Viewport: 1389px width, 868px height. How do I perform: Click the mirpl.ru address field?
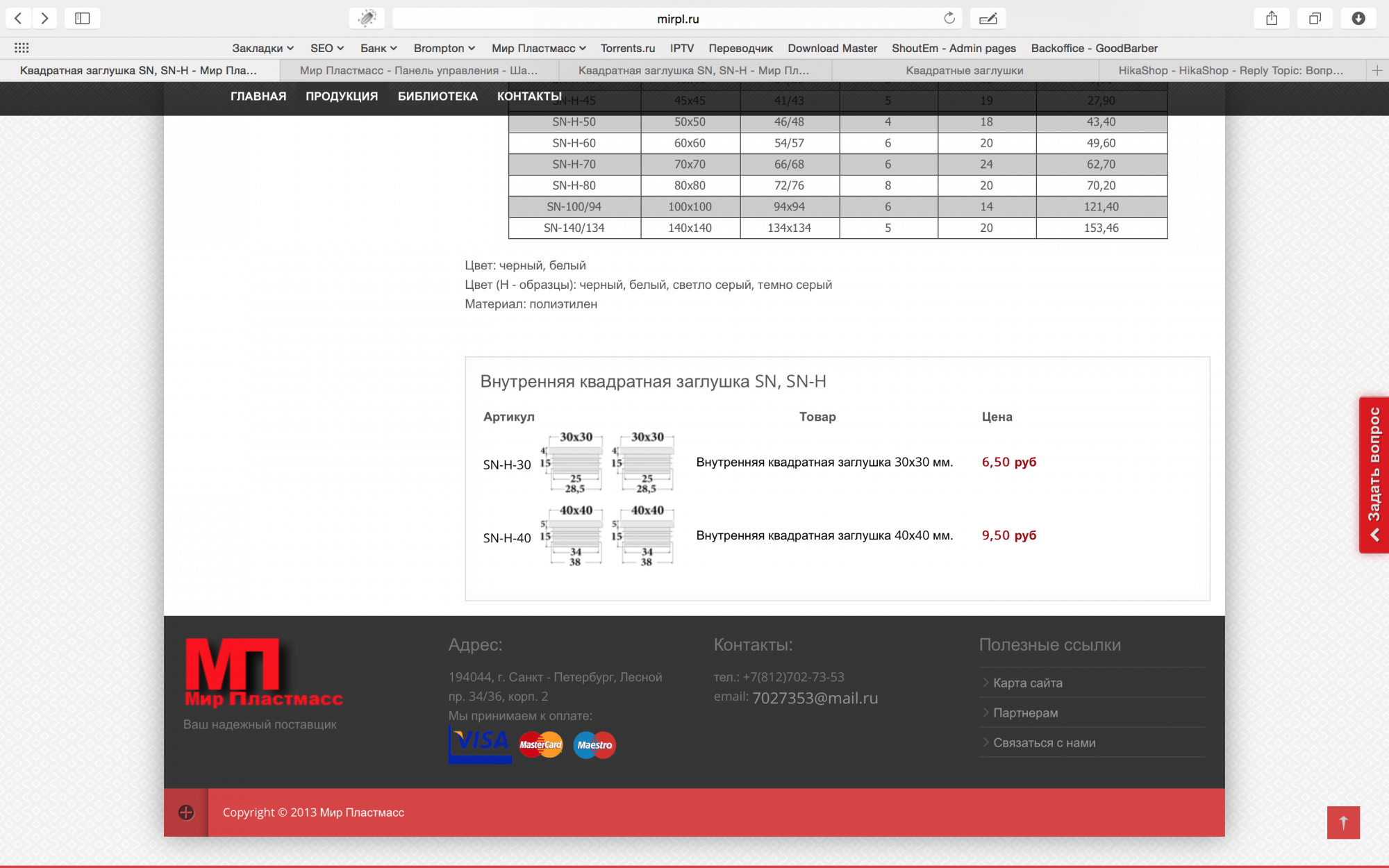677,19
